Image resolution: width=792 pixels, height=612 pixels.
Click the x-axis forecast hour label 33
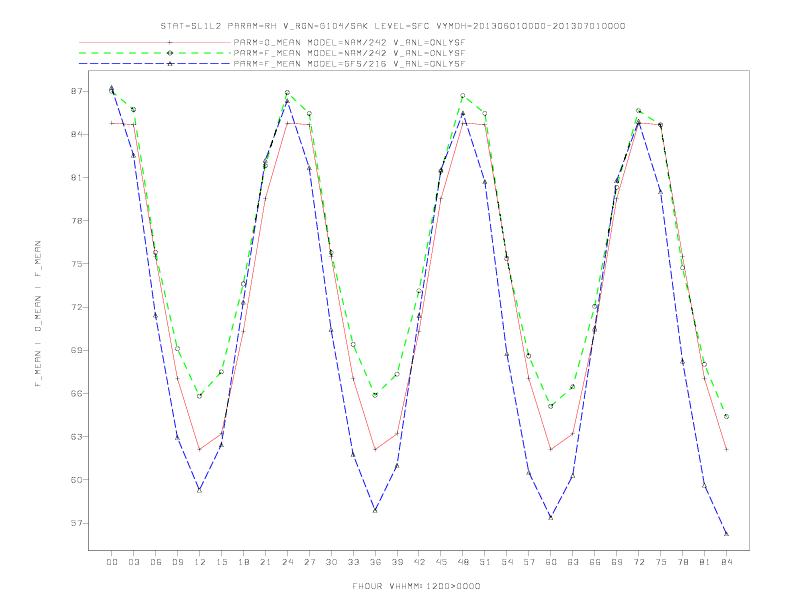point(353,562)
